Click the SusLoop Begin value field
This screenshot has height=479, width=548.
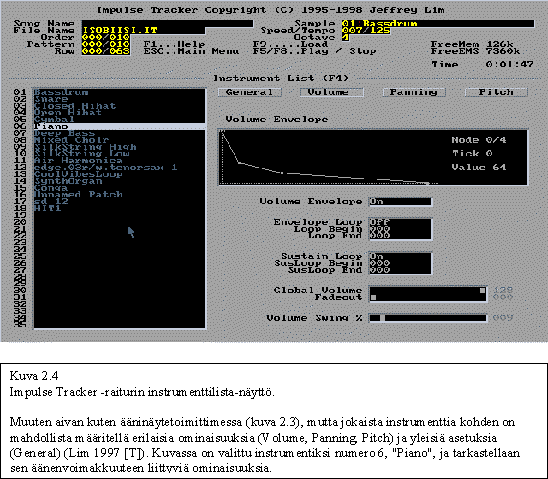pos(400,263)
